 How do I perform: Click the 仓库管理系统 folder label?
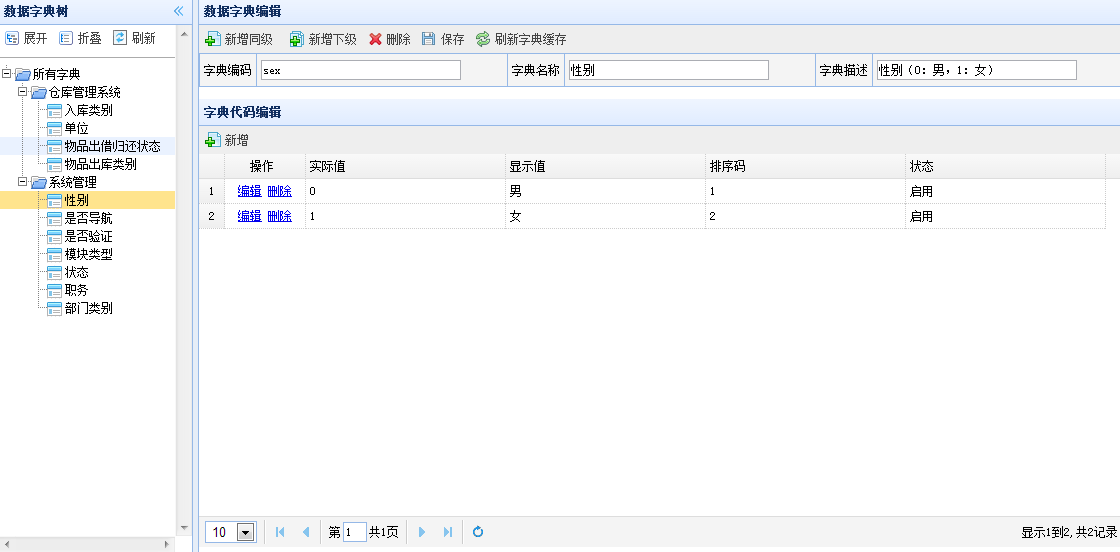click(x=84, y=92)
